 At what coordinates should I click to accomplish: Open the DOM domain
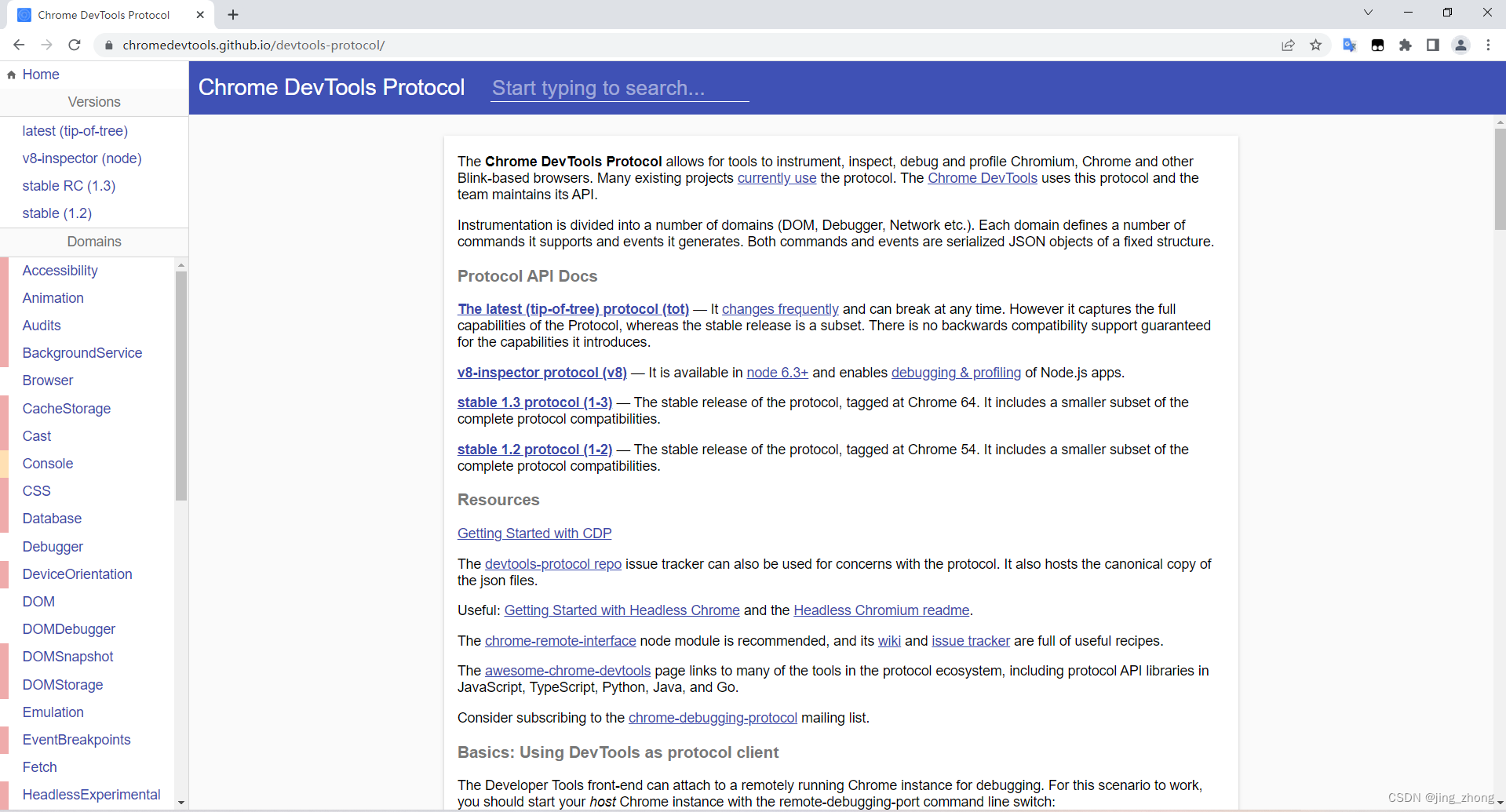tap(38, 602)
